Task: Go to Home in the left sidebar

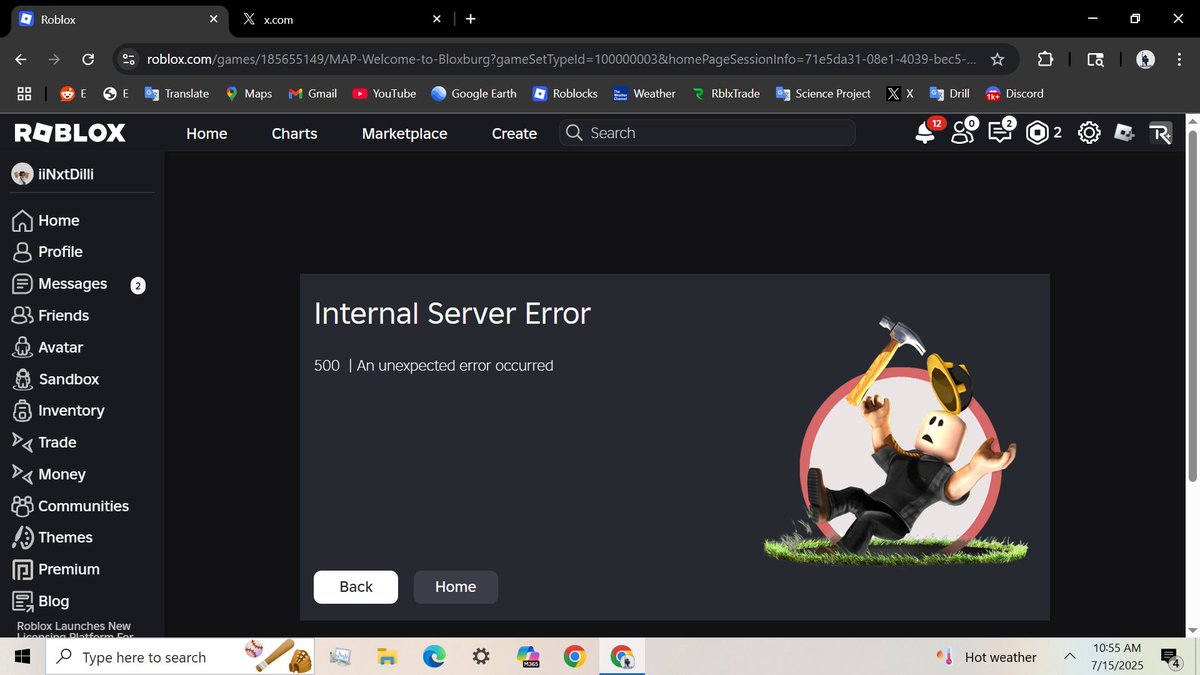Action: 45,220
